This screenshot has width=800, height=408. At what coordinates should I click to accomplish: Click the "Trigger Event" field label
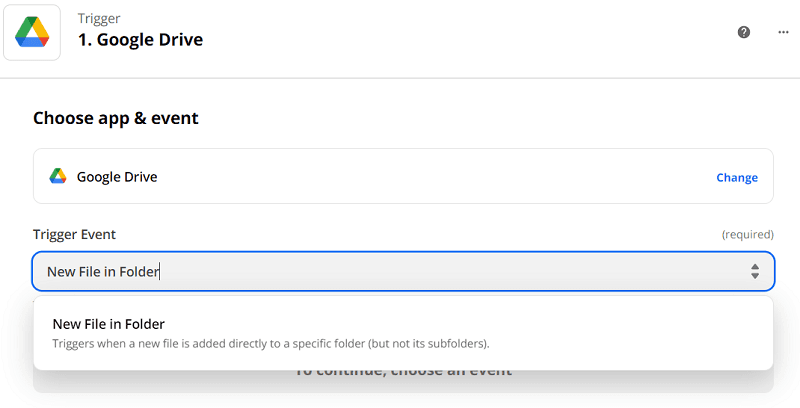click(75, 234)
